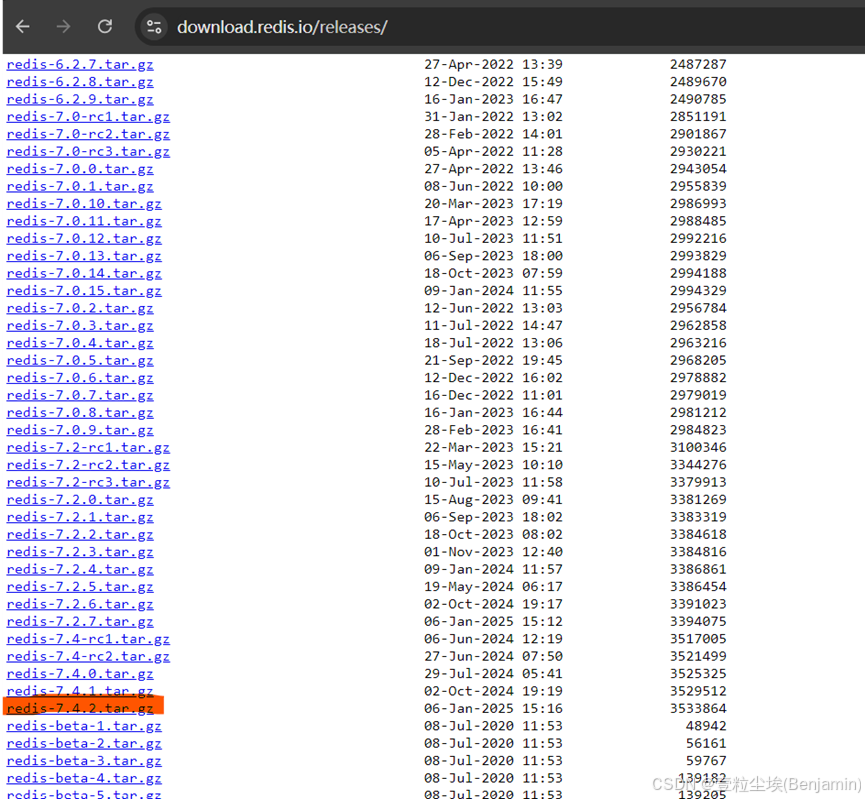
Task: Download redis-7.0.6.tar.gz
Action: [80, 378]
